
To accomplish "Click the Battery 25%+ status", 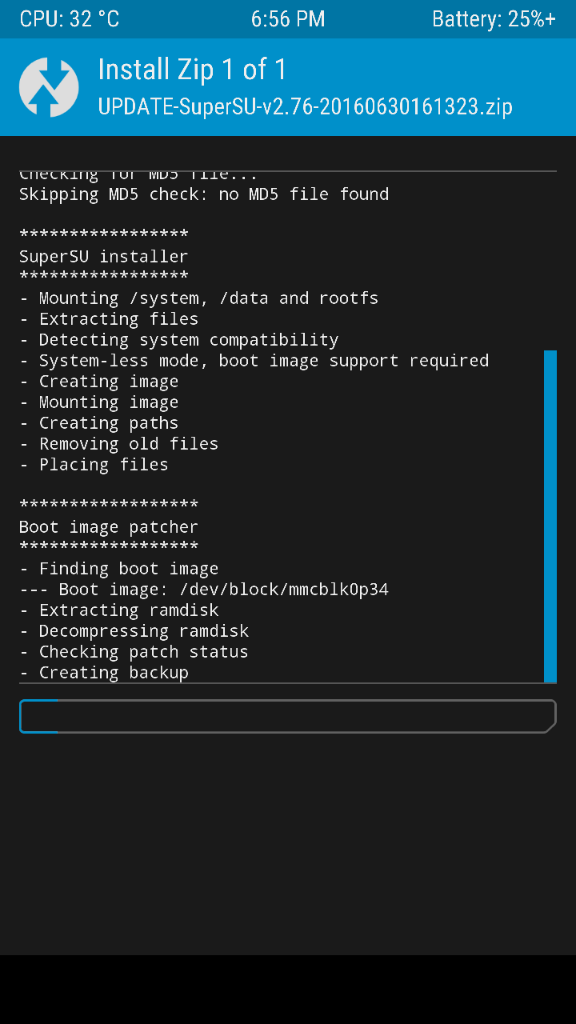I will coord(494,19).
